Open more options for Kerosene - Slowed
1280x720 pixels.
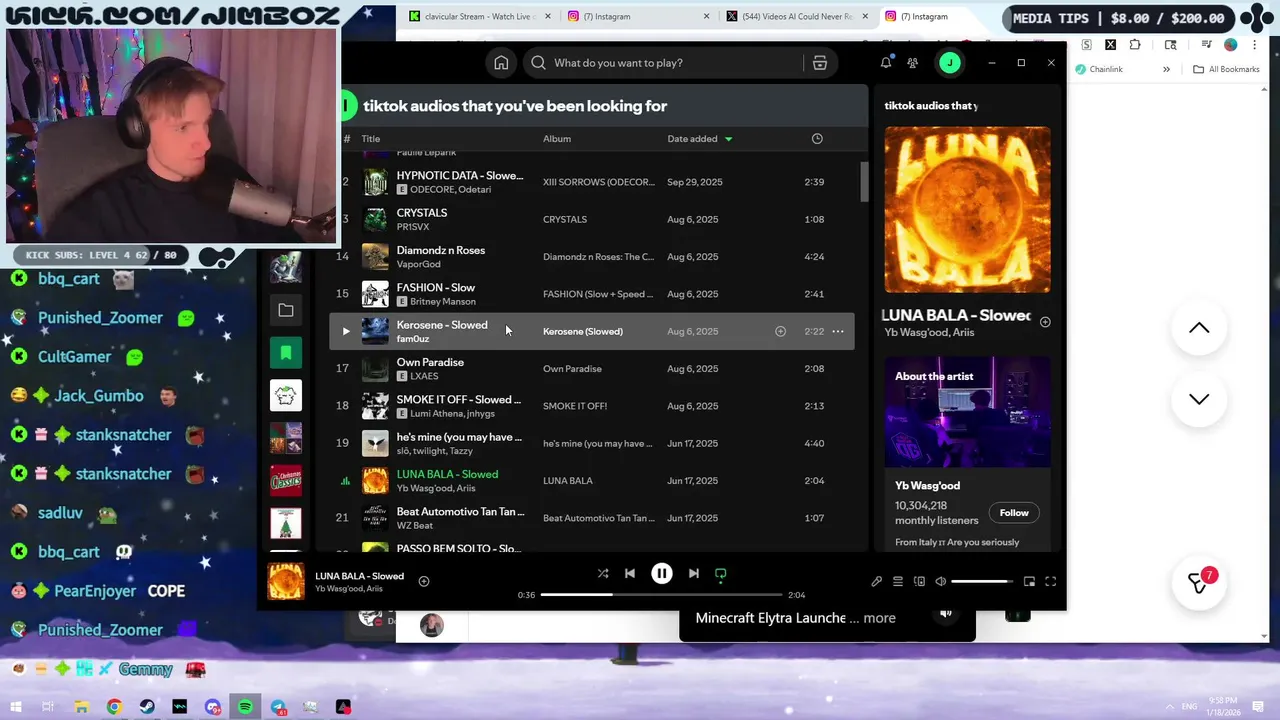pos(838,331)
